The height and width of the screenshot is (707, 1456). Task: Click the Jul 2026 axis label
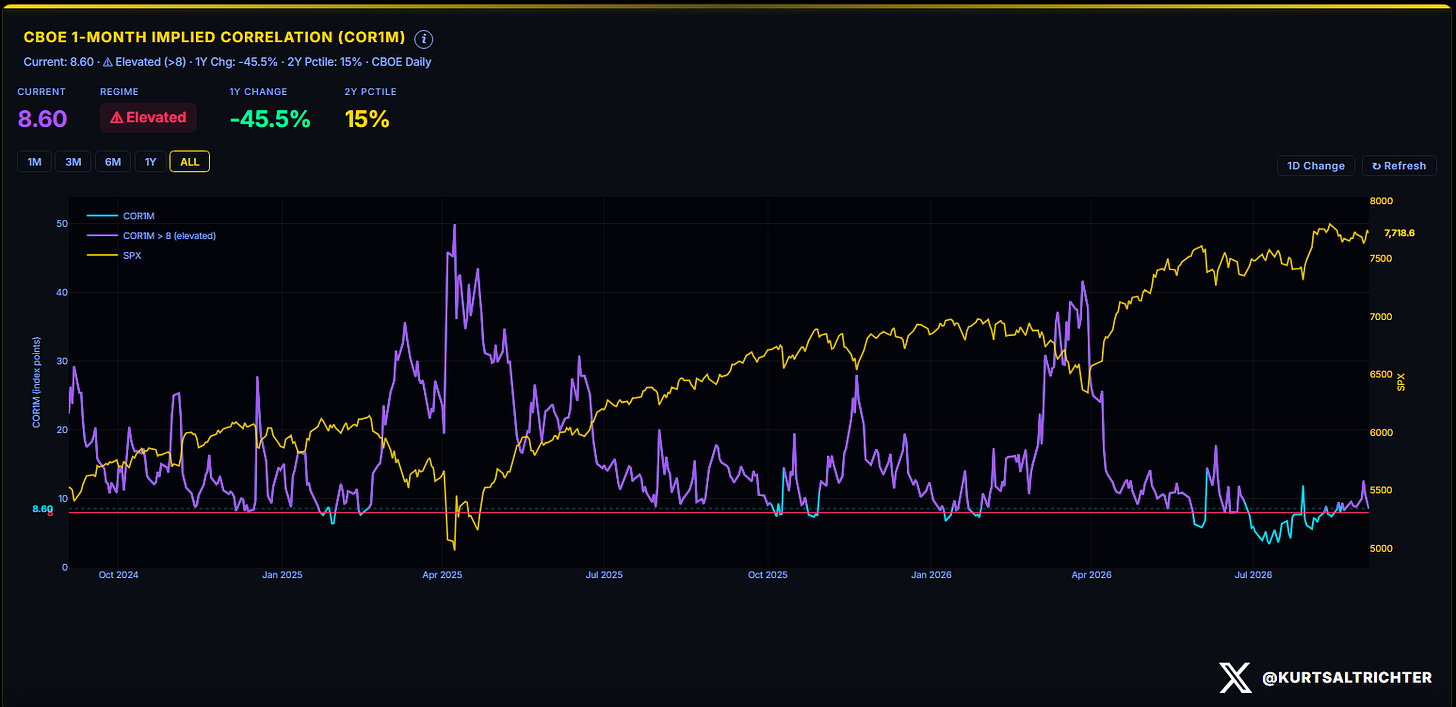(1253, 575)
